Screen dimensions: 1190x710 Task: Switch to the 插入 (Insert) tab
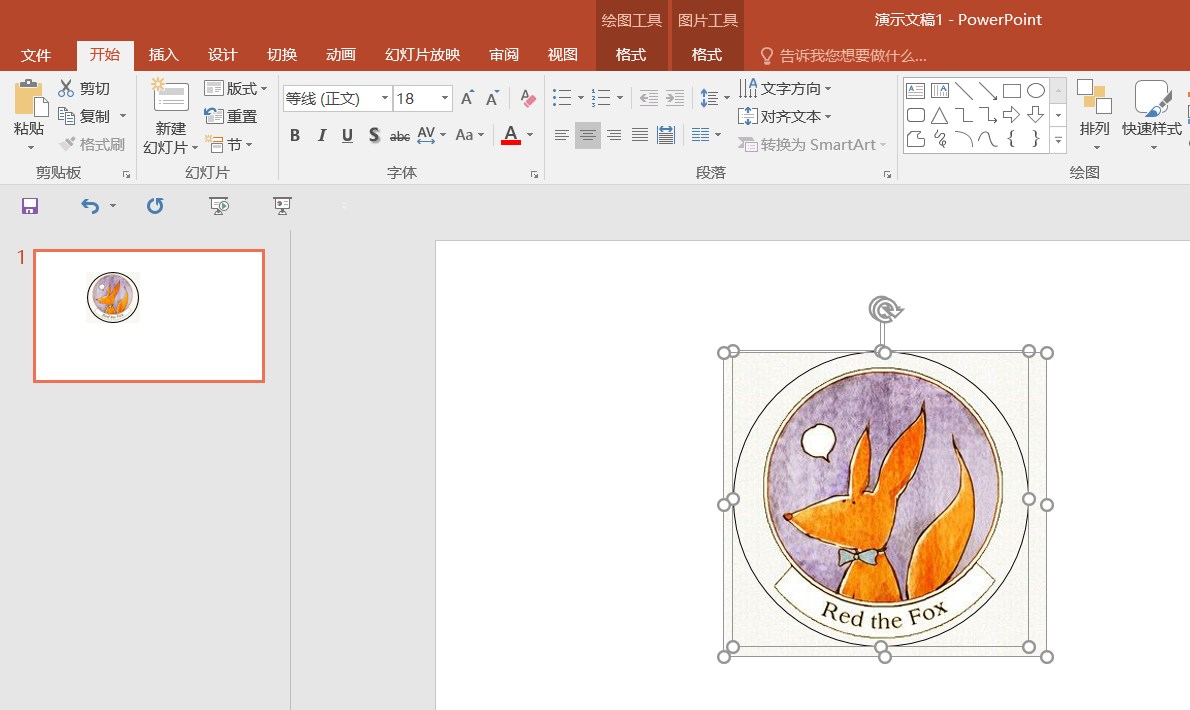click(x=163, y=55)
